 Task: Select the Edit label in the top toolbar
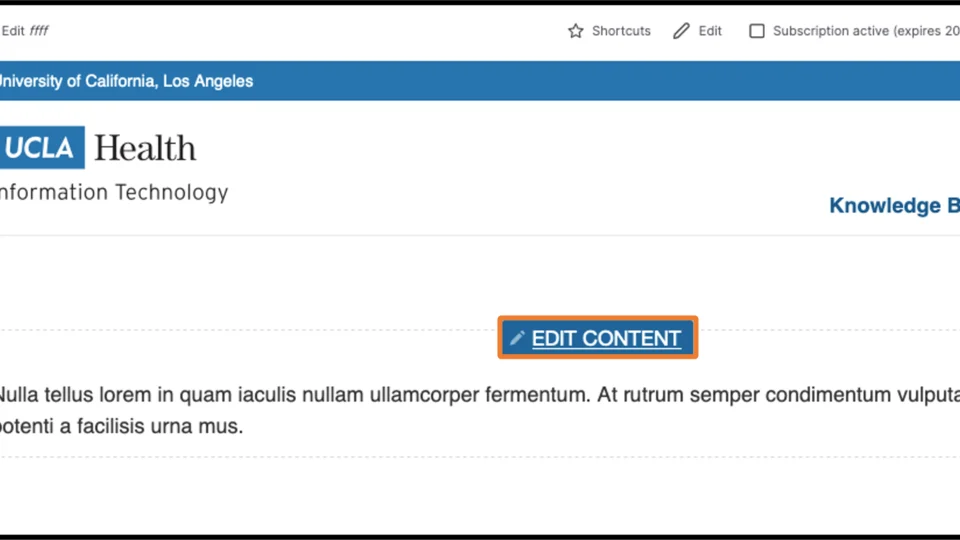click(x=710, y=31)
